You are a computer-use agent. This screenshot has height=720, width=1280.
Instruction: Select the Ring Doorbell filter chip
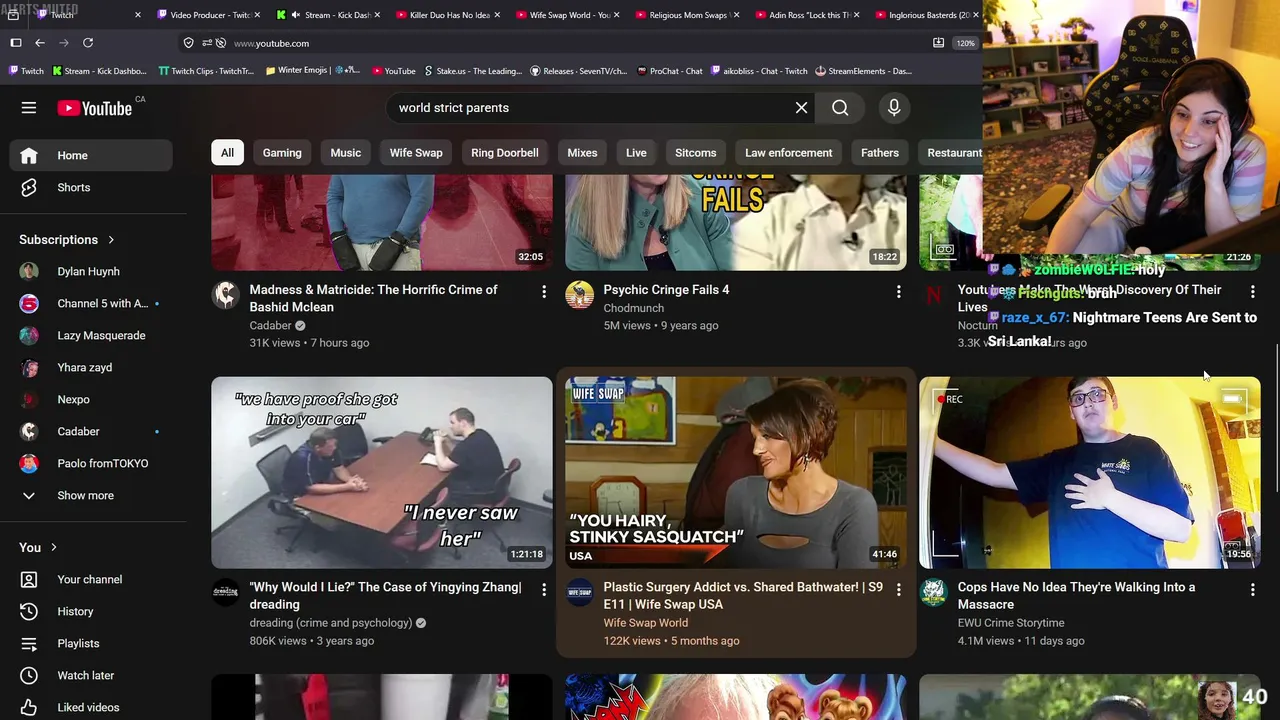pos(505,153)
